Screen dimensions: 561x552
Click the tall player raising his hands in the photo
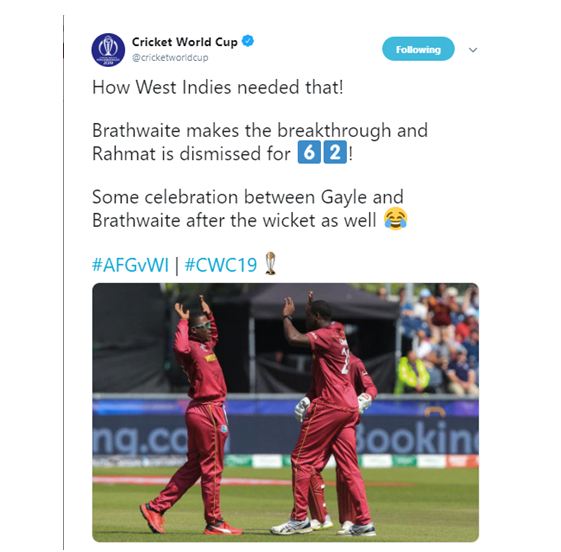click(329, 411)
